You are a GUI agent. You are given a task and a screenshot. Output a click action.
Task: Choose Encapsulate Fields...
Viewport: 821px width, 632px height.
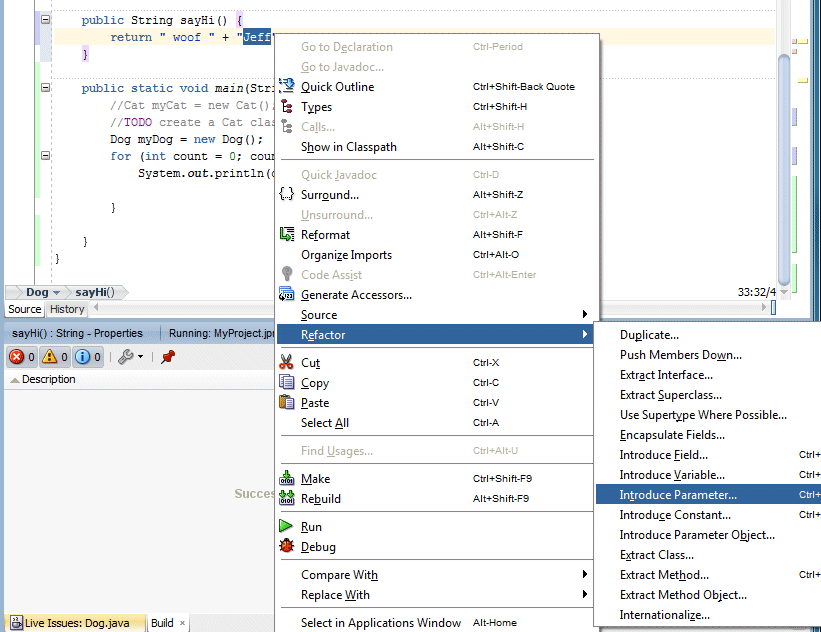point(708,435)
